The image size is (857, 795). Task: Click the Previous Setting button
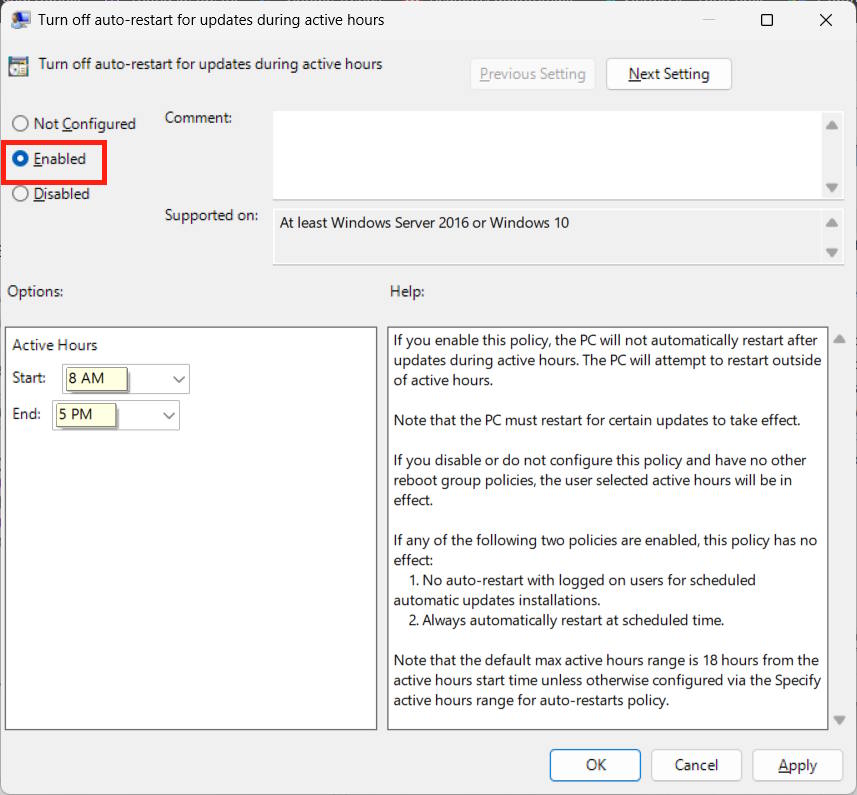click(x=532, y=74)
